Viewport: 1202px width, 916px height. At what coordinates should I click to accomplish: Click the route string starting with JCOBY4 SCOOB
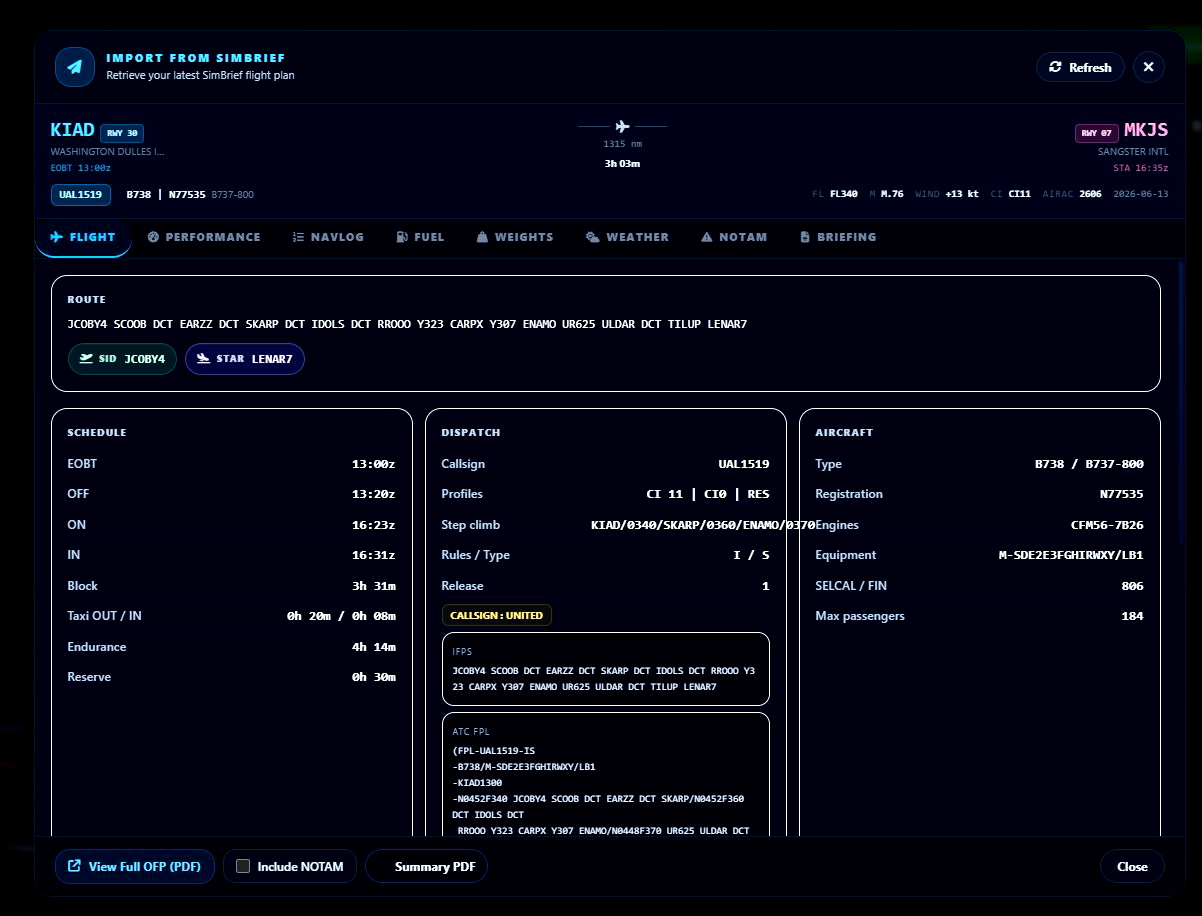click(x=407, y=324)
